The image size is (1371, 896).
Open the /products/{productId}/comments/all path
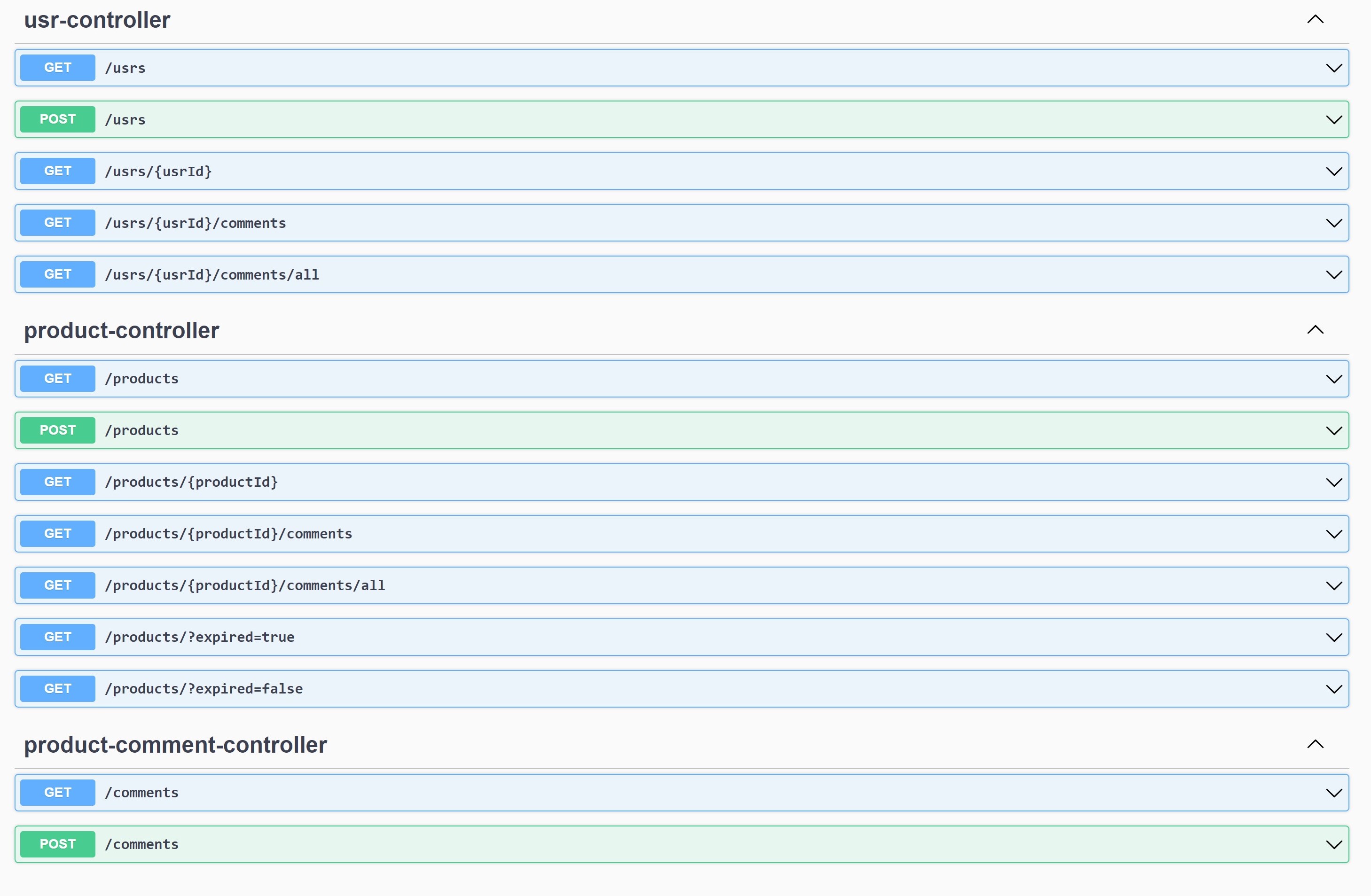click(245, 585)
